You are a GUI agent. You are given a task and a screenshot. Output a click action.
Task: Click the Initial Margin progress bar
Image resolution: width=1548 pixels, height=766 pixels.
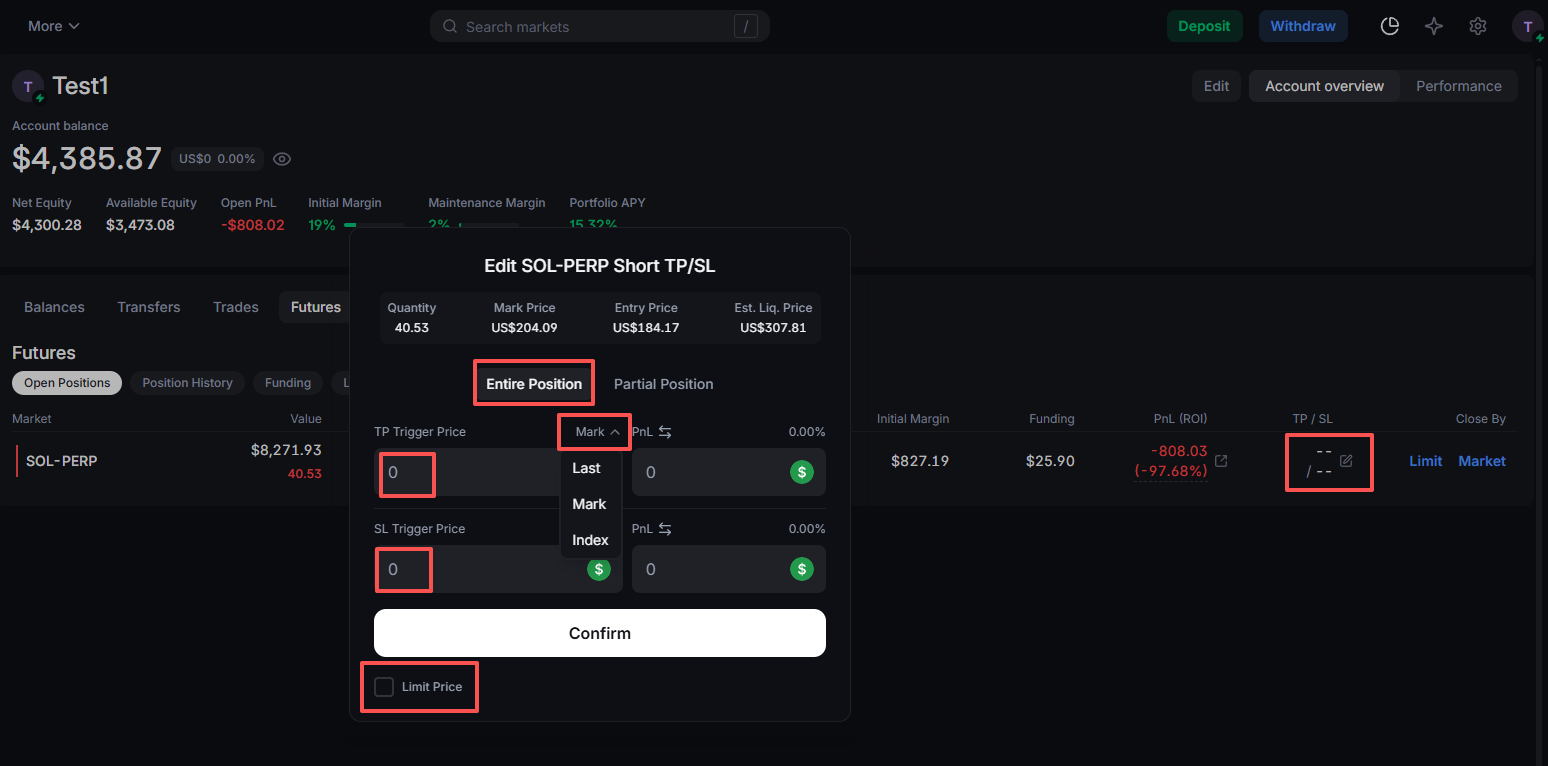[x=374, y=226]
